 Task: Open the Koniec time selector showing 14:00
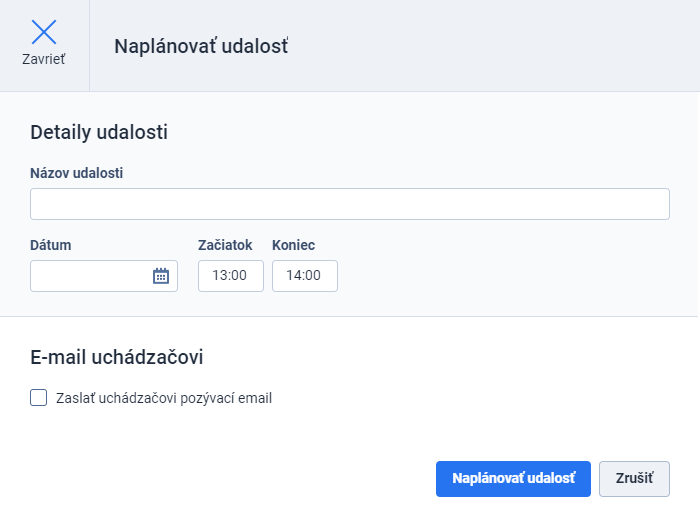305,276
